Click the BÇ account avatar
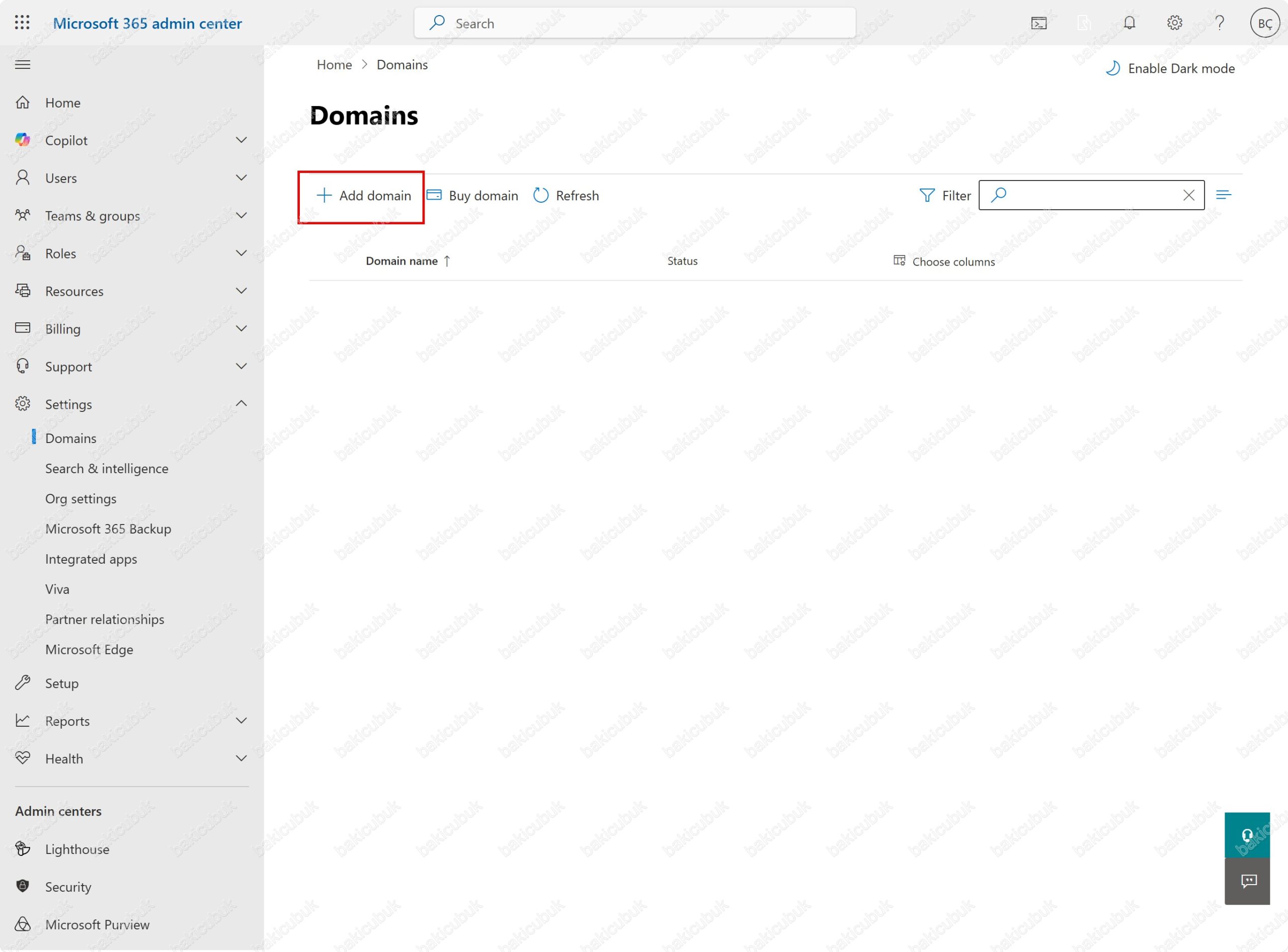 point(1264,23)
